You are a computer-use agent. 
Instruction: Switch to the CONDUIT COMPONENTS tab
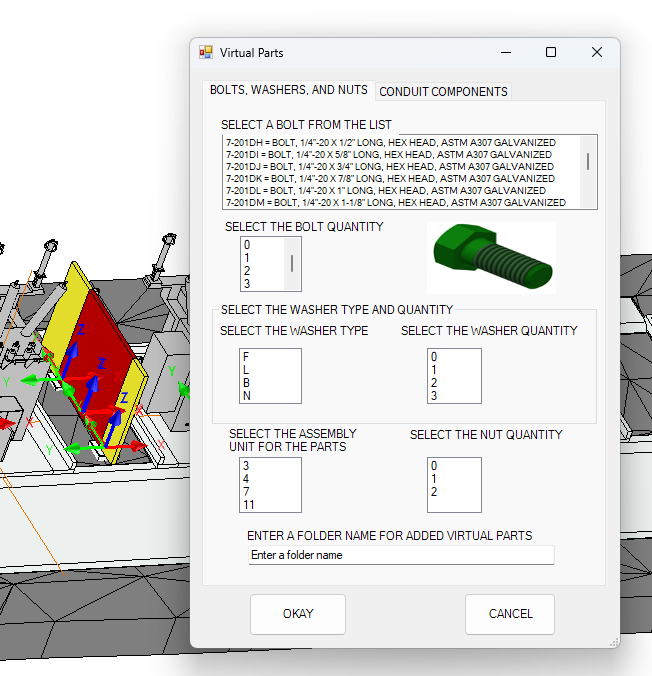pos(443,91)
